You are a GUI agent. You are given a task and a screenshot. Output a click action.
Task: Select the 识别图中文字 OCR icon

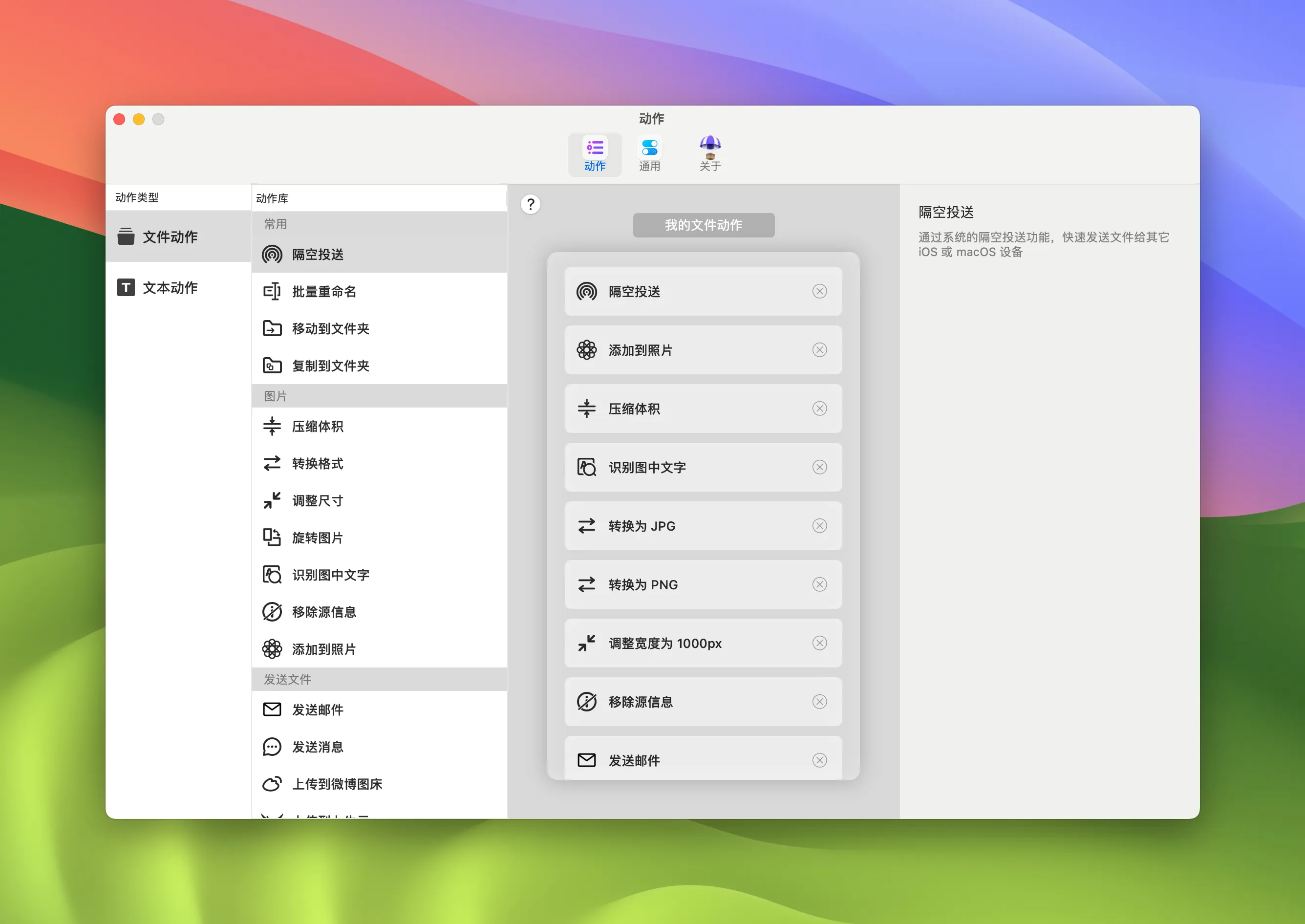coord(272,575)
